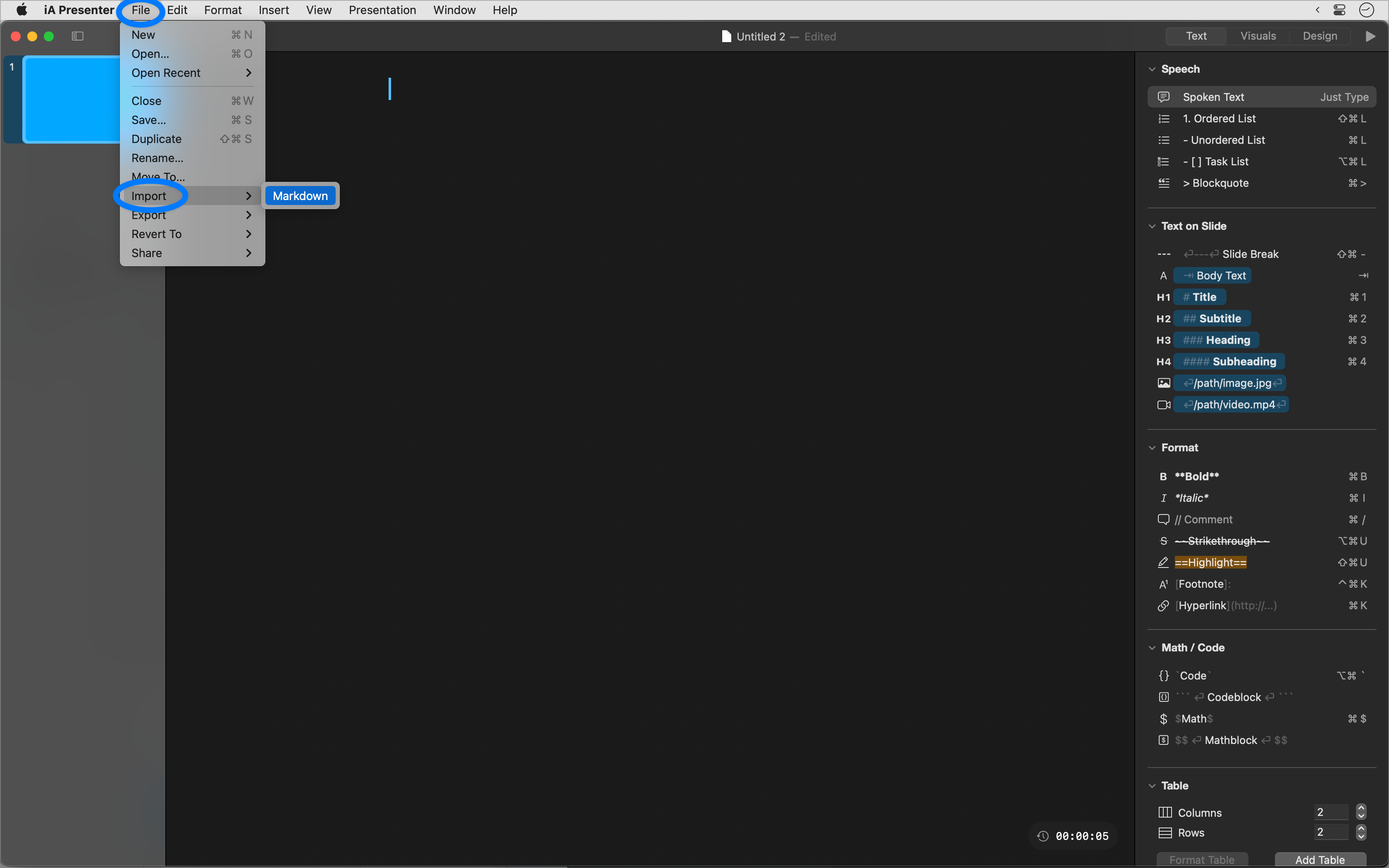Open the Help menu
This screenshot has height=868, width=1389.
504,10
